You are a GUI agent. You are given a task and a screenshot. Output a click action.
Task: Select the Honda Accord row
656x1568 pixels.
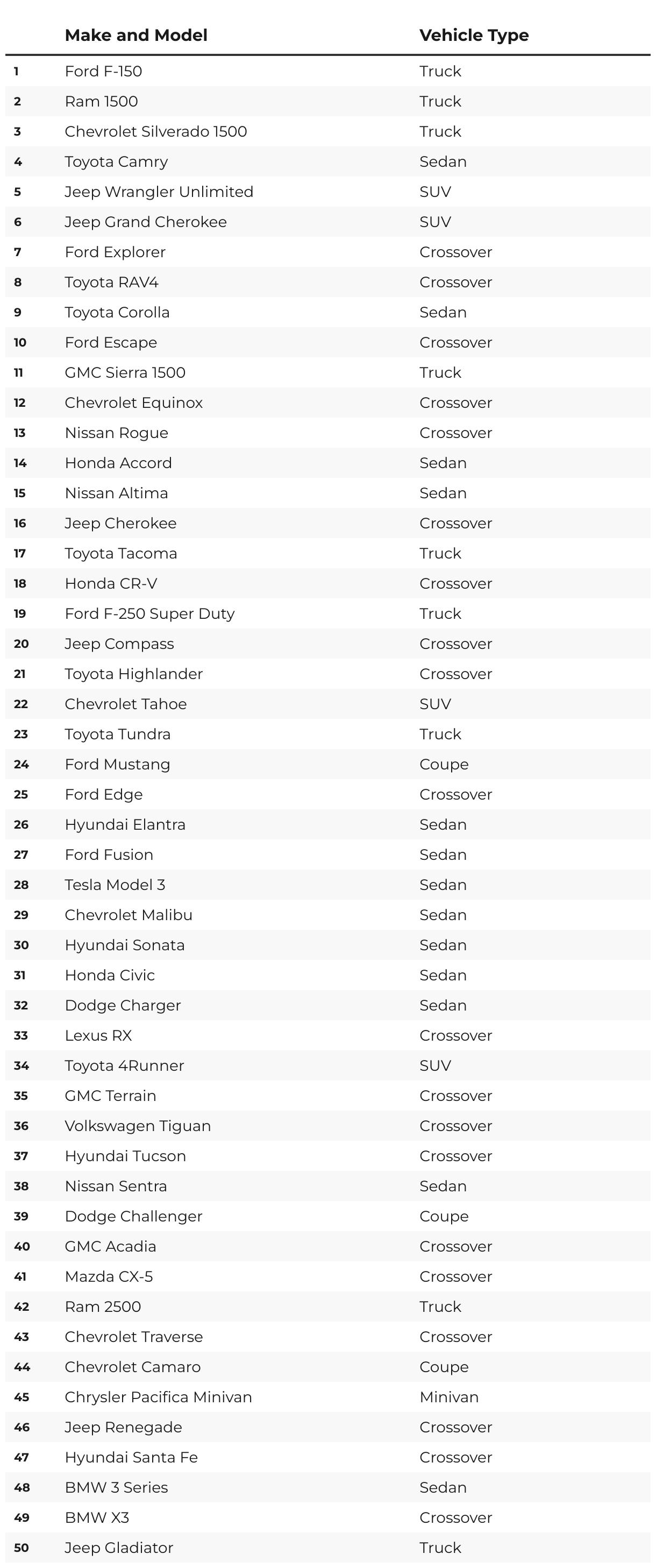point(328,463)
